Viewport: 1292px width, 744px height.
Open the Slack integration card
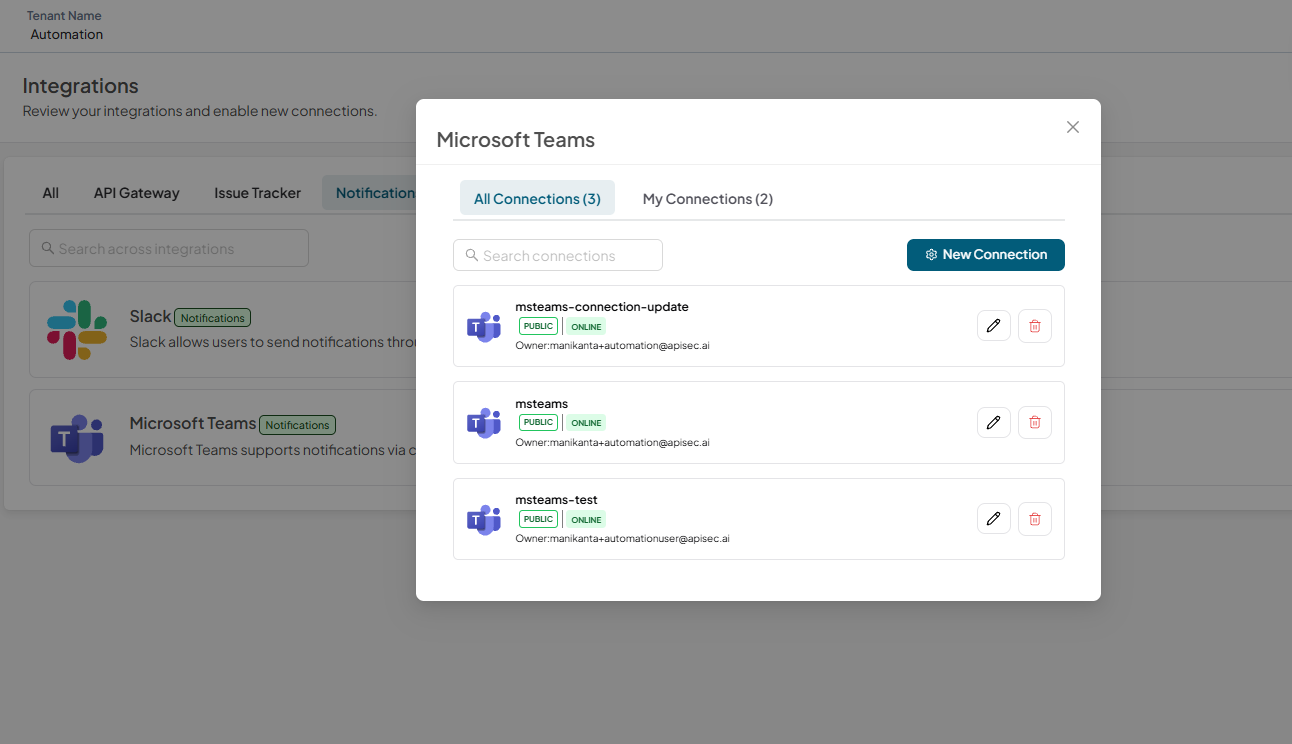click(223, 329)
